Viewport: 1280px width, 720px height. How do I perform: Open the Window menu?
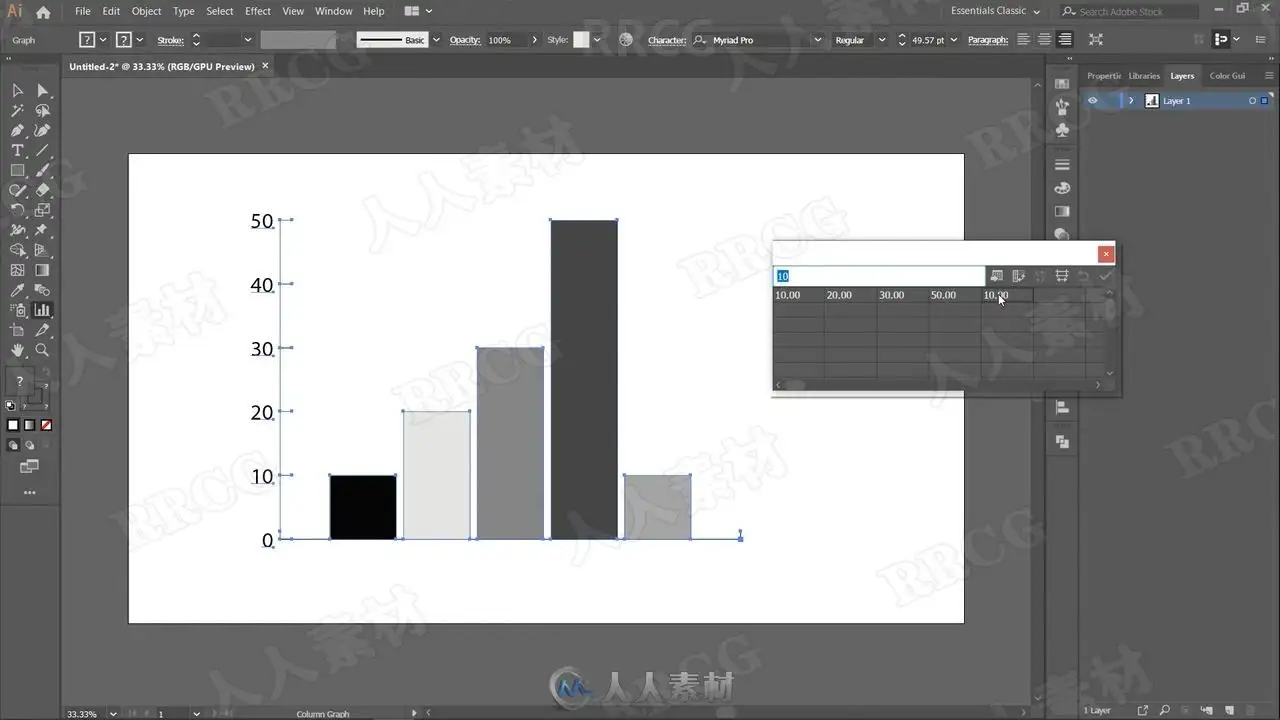pyautogui.click(x=333, y=11)
